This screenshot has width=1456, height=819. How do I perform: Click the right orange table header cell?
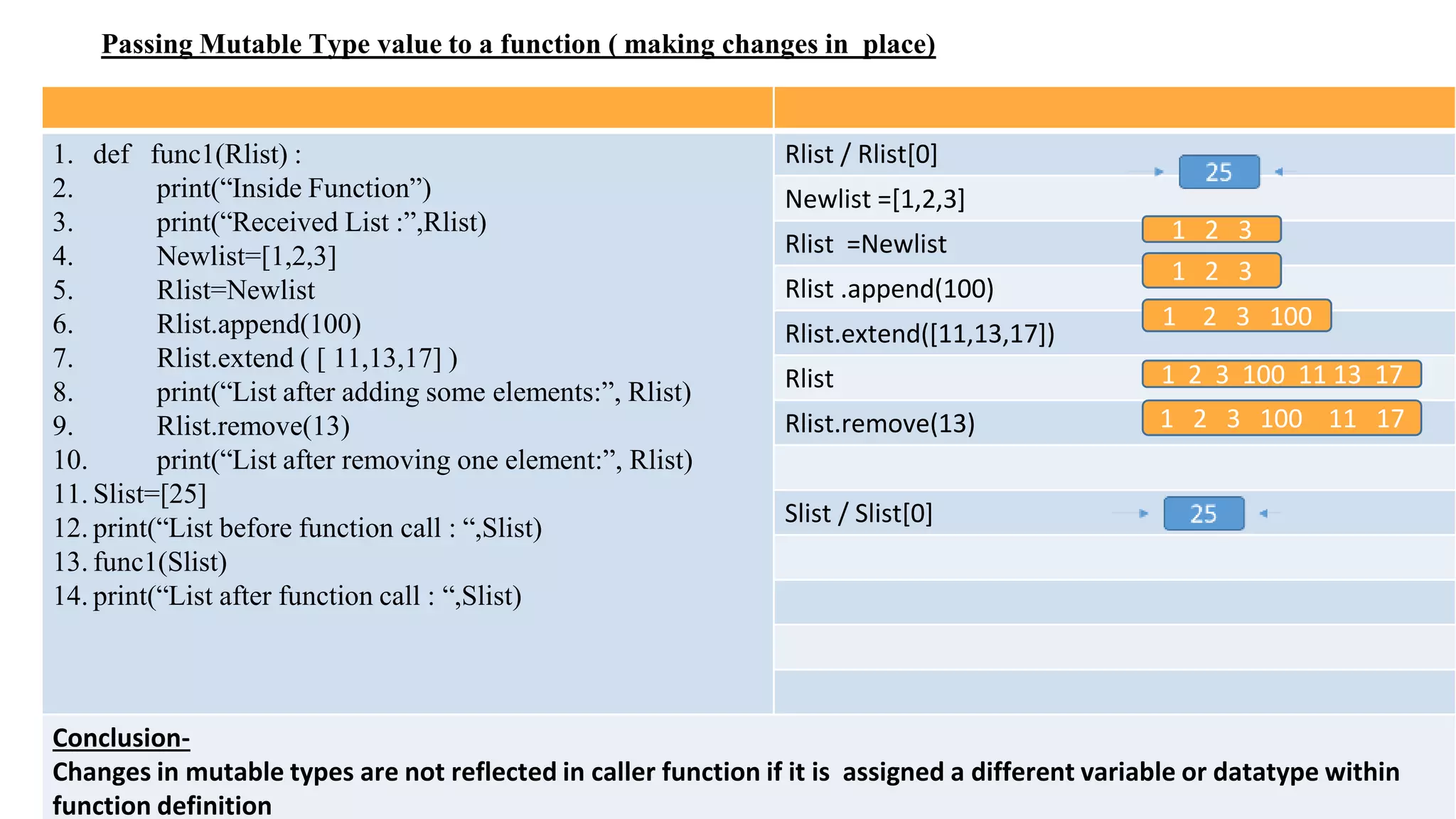click(1114, 107)
